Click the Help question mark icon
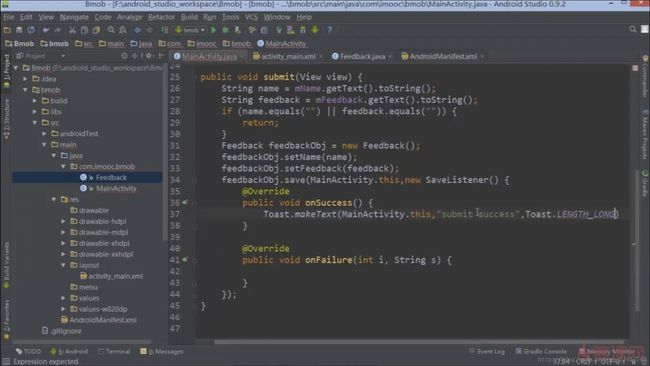 [330, 30]
